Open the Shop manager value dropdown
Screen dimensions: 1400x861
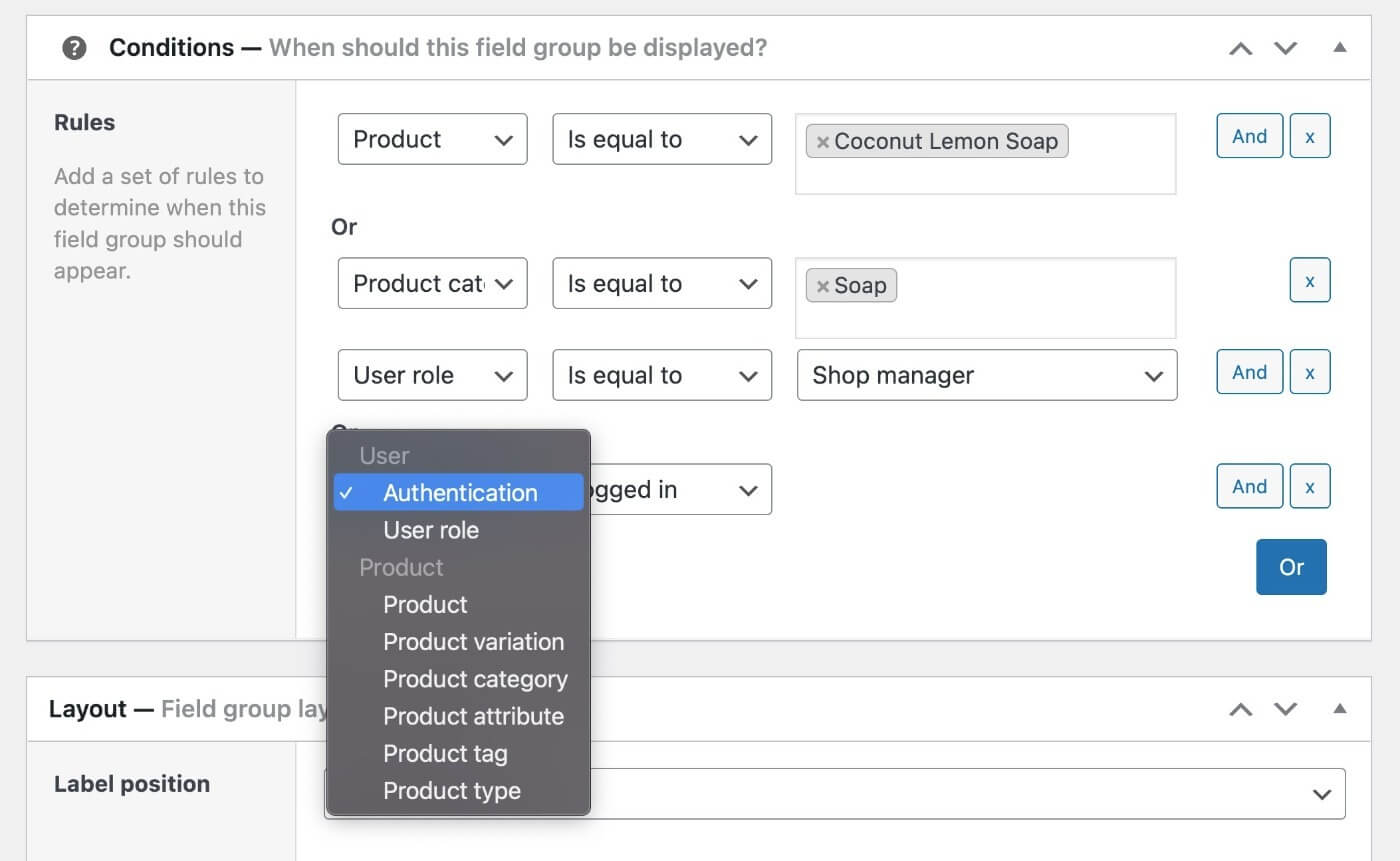987,375
